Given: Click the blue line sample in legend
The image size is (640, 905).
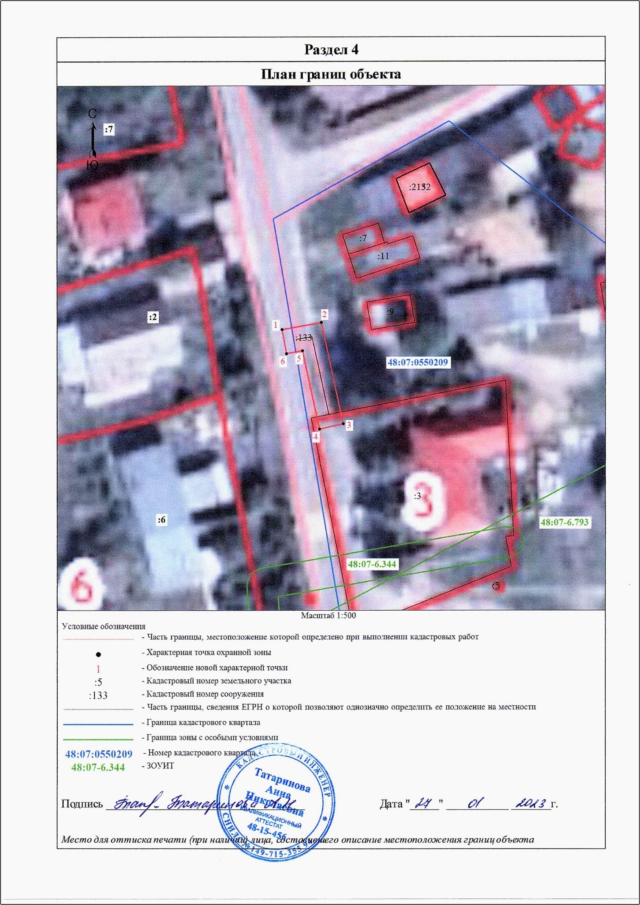Looking at the screenshot, I should click(x=97, y=721).
